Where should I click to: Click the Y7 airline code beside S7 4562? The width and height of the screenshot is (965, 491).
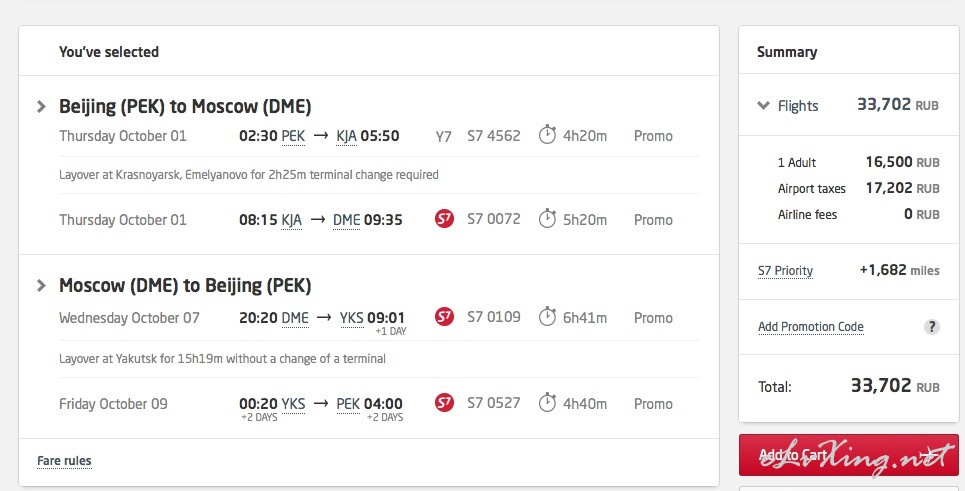pos(443,137)
